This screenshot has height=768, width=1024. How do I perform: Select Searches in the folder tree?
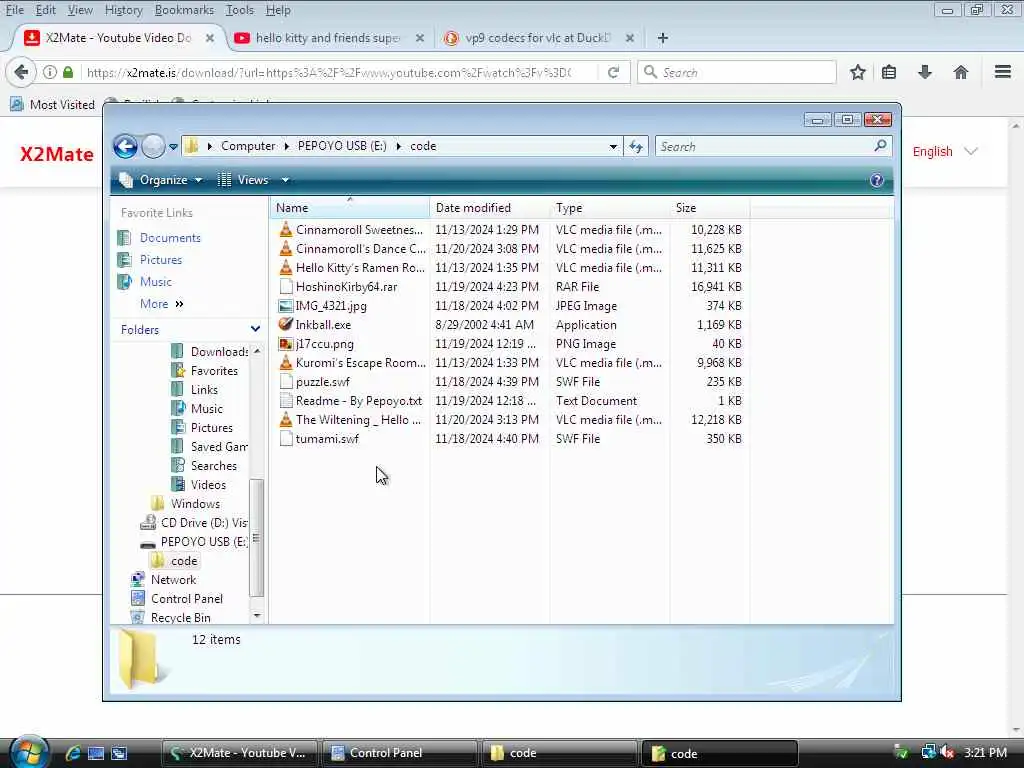tap(204, 466)
